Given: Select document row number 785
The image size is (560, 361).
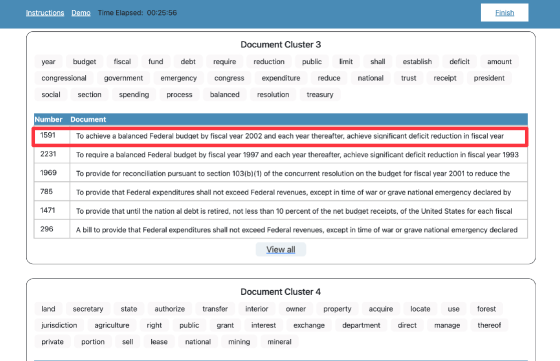Looking at the screenshot, I should pyautogui.click(x=280, y=192).
